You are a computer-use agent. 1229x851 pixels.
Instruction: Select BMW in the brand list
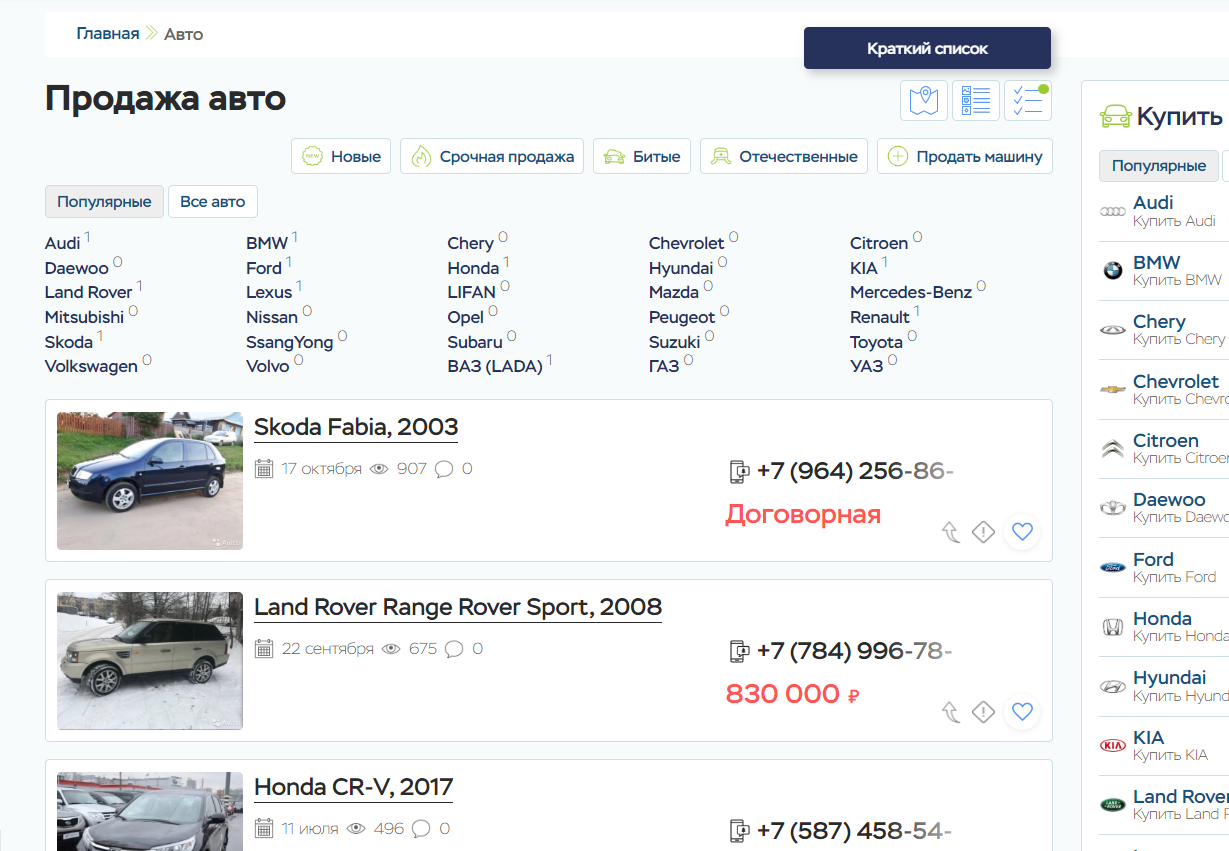point(266,243)
